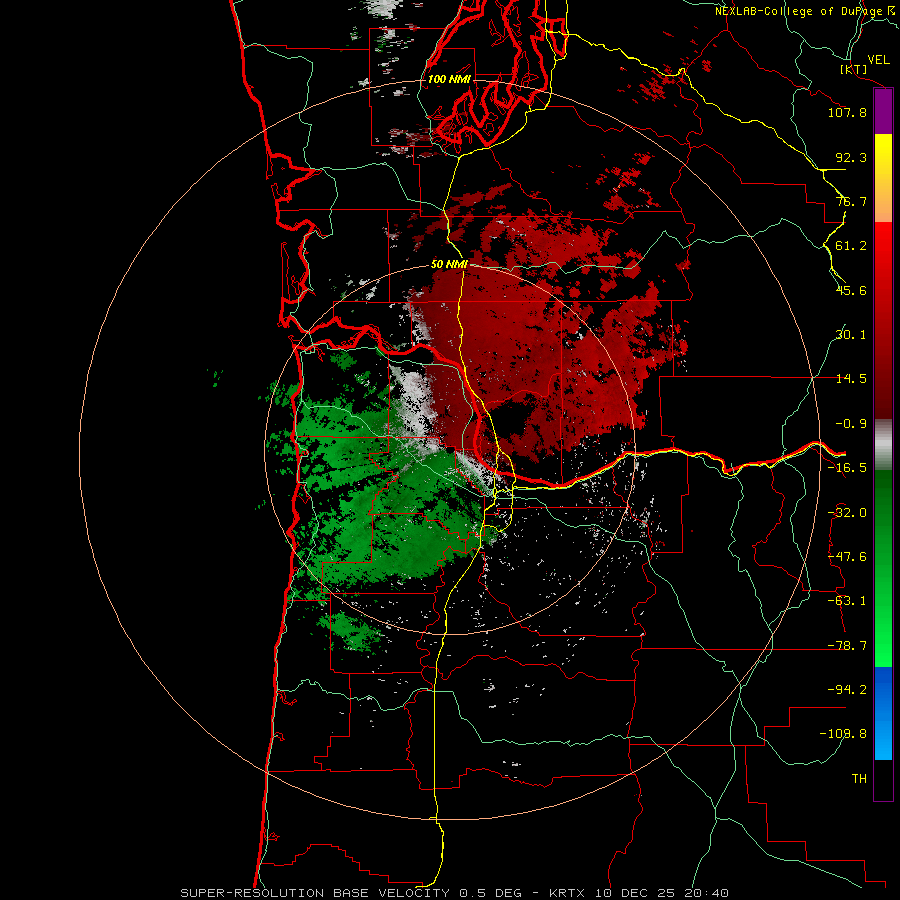Click the -109.8 legend value
The width and height of the screenshot is (900, 900).
pos(843,734)
